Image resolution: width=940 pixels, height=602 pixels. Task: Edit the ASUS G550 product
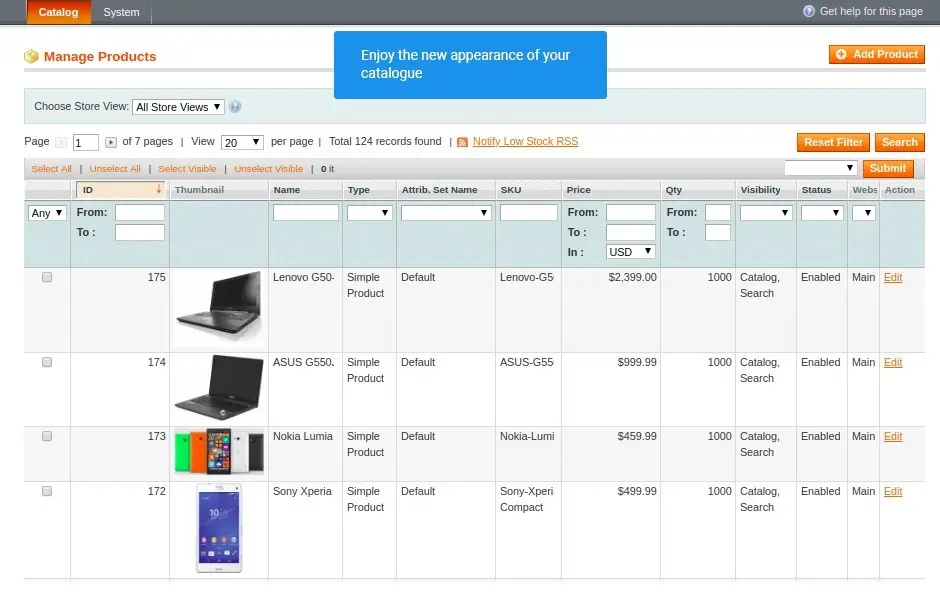[893, 362]
